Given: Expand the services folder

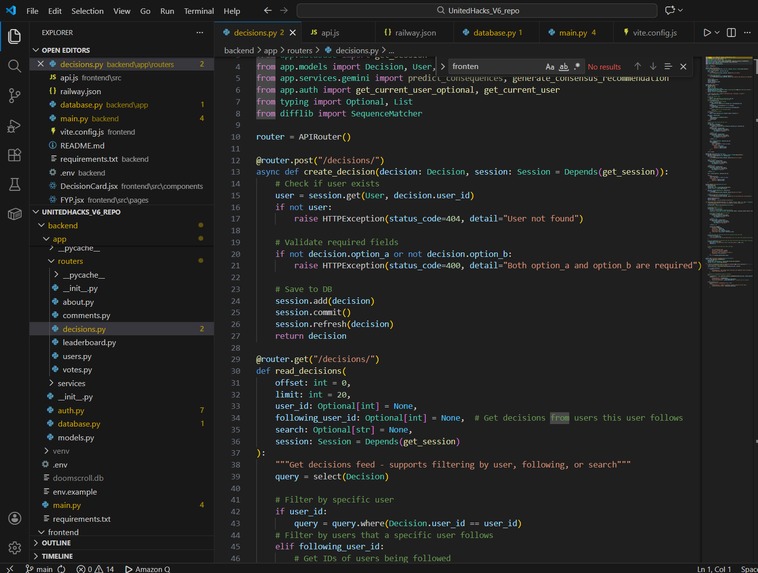Looking at the screenshot, I should point(51,383).
